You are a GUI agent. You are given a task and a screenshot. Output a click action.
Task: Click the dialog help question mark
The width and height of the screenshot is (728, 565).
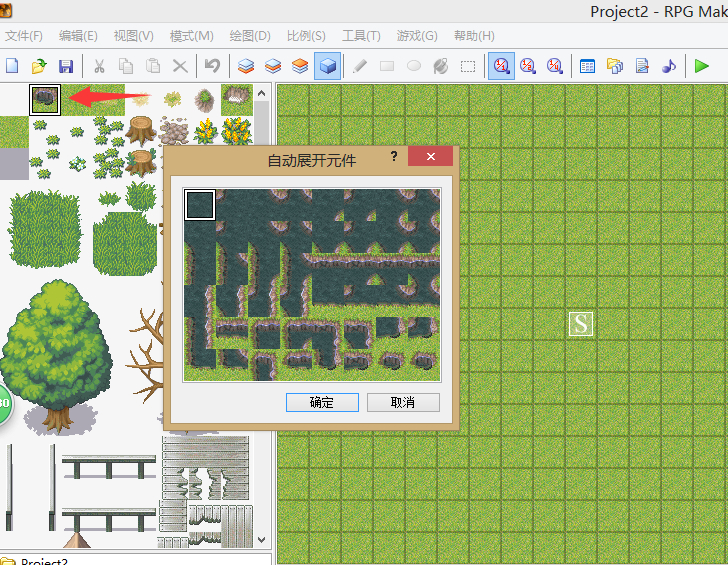click(394, 156)
